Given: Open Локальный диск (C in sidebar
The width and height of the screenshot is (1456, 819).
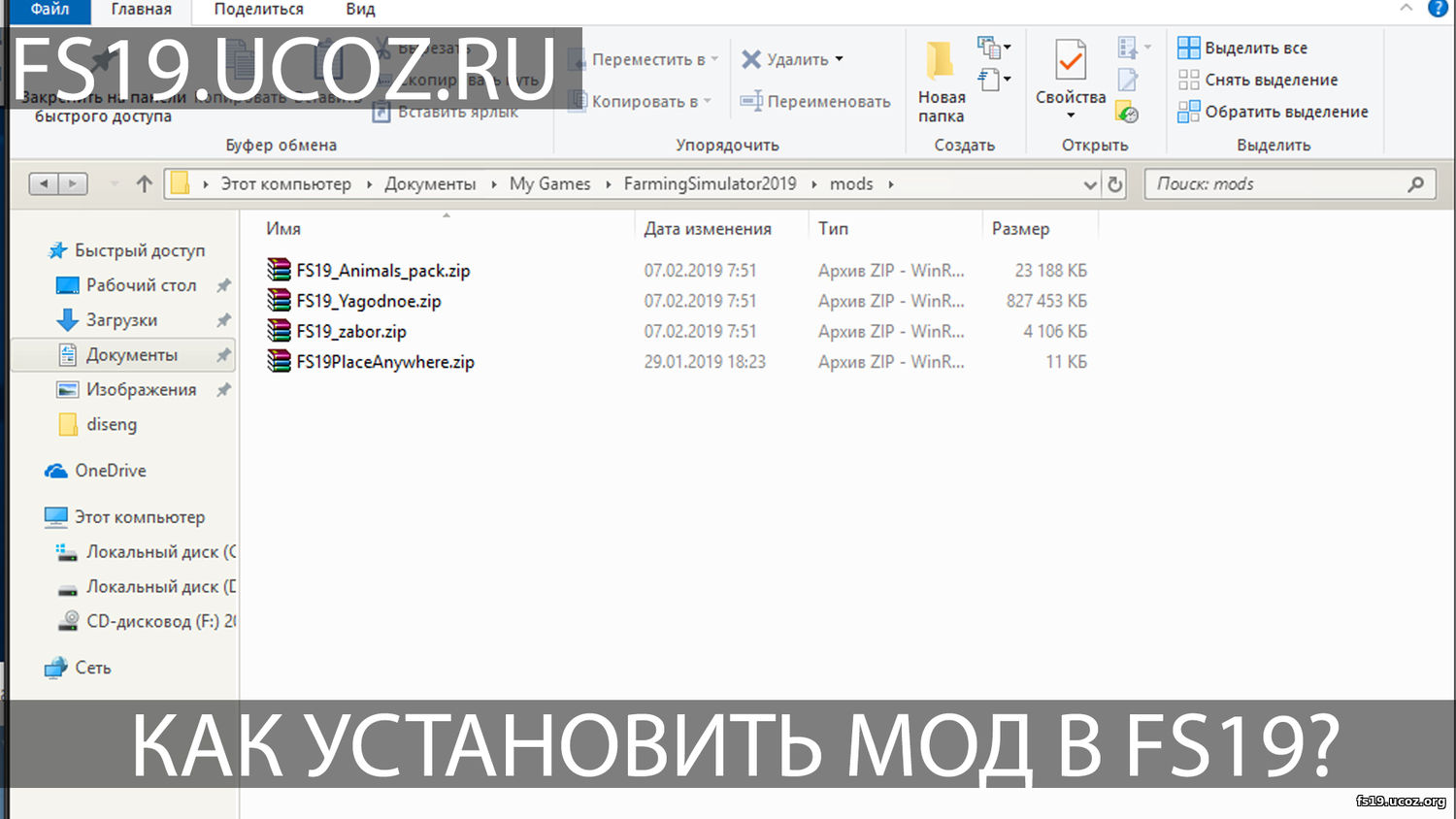Looking at the screenshot, I should (146, 552).
